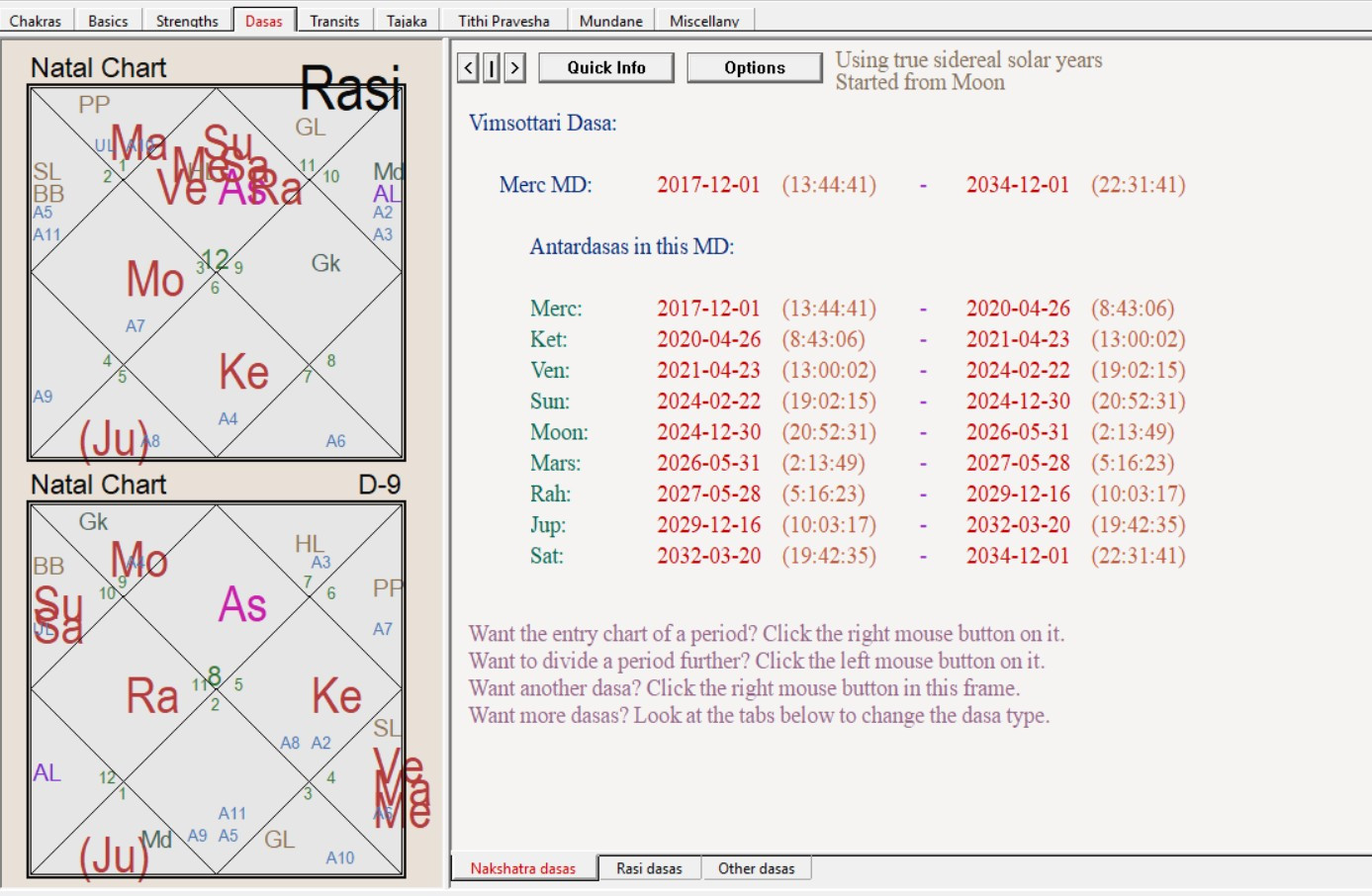Click Mo planet in the Rasi chart

coord(154,280)
